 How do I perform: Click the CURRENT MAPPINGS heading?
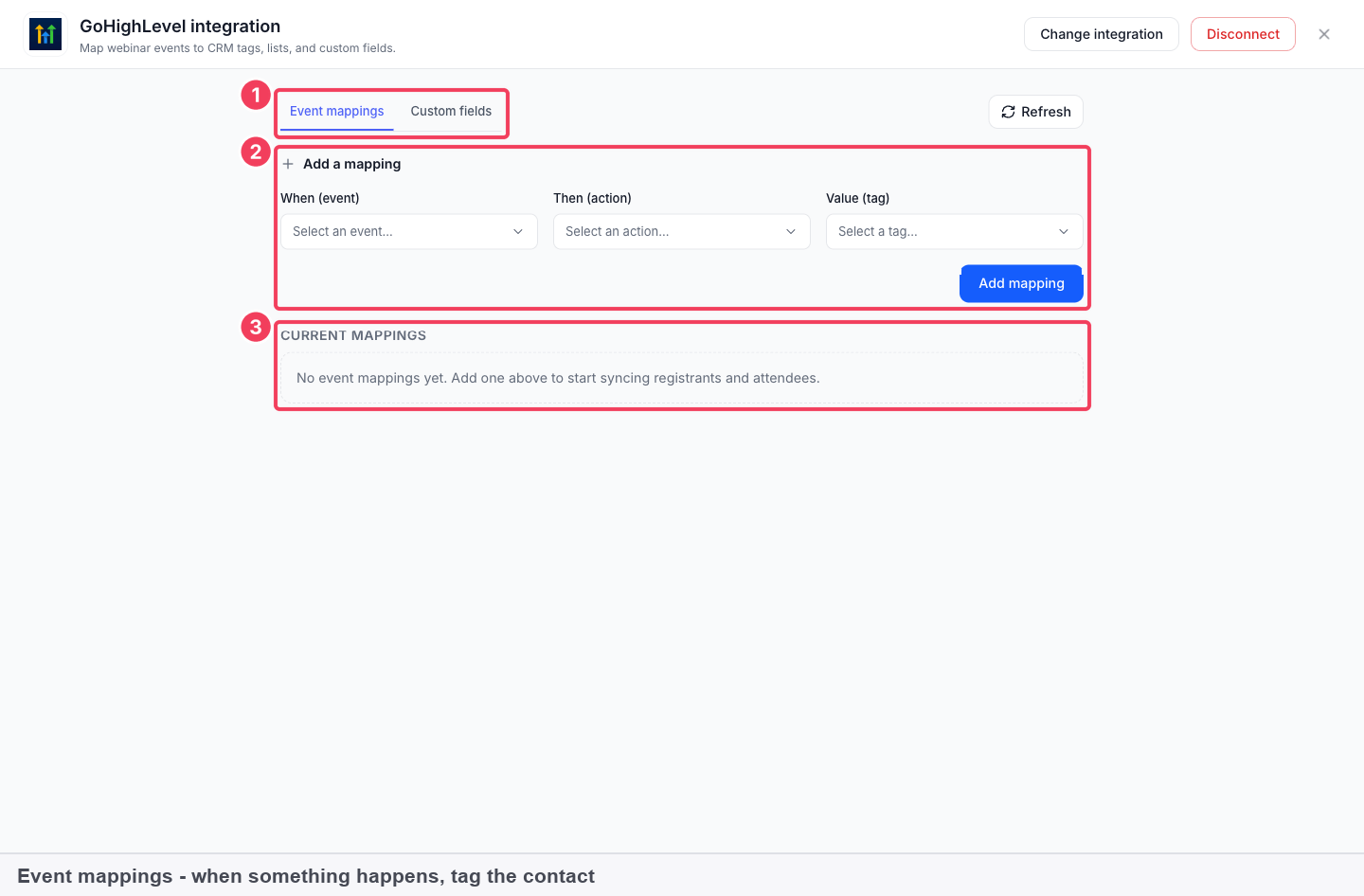[x=353, y=335]
